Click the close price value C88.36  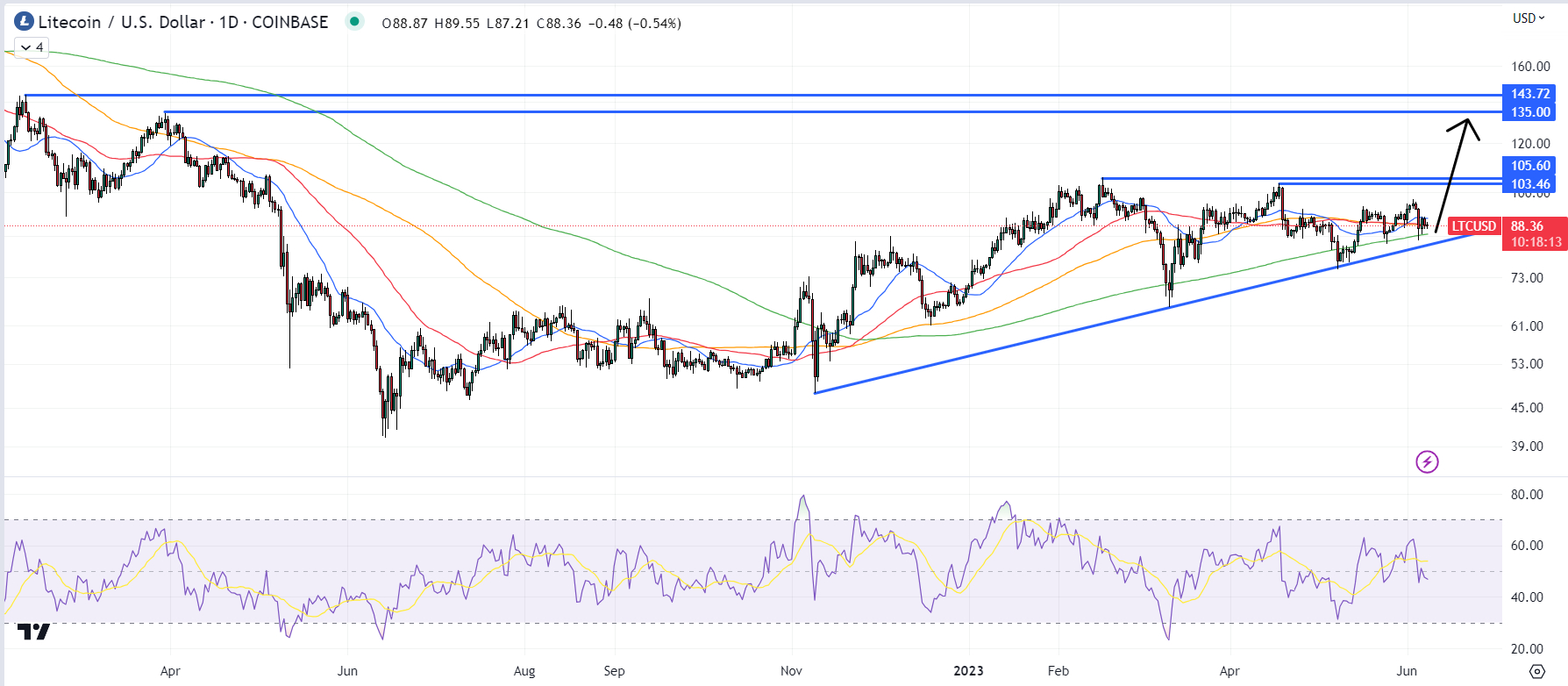tap(559, 23)
